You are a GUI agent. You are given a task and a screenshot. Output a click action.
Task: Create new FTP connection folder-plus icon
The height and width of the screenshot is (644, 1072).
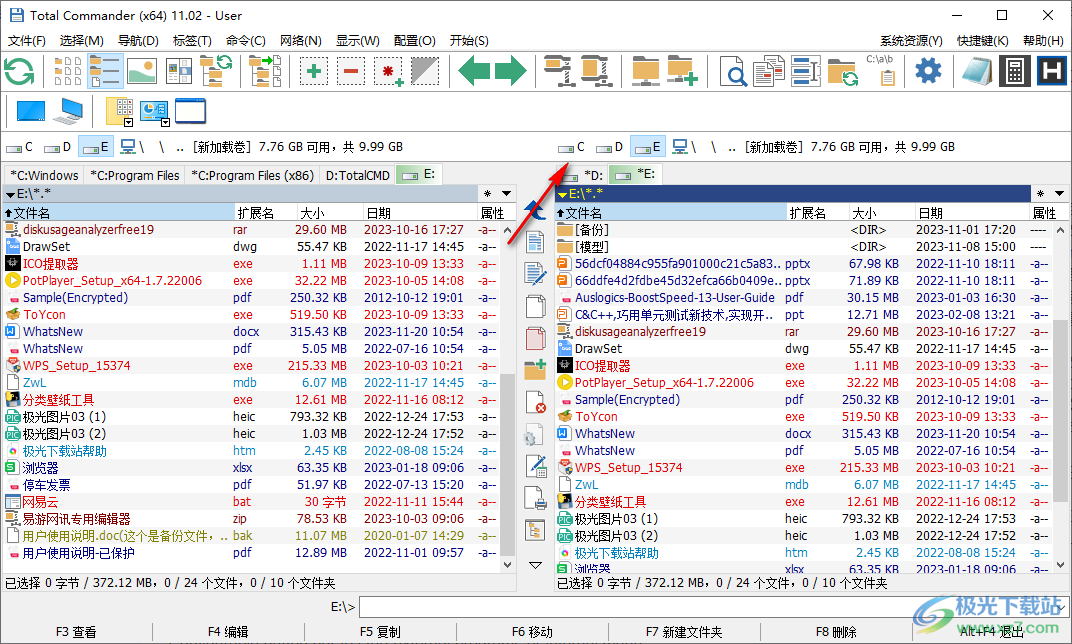[682, 71]
